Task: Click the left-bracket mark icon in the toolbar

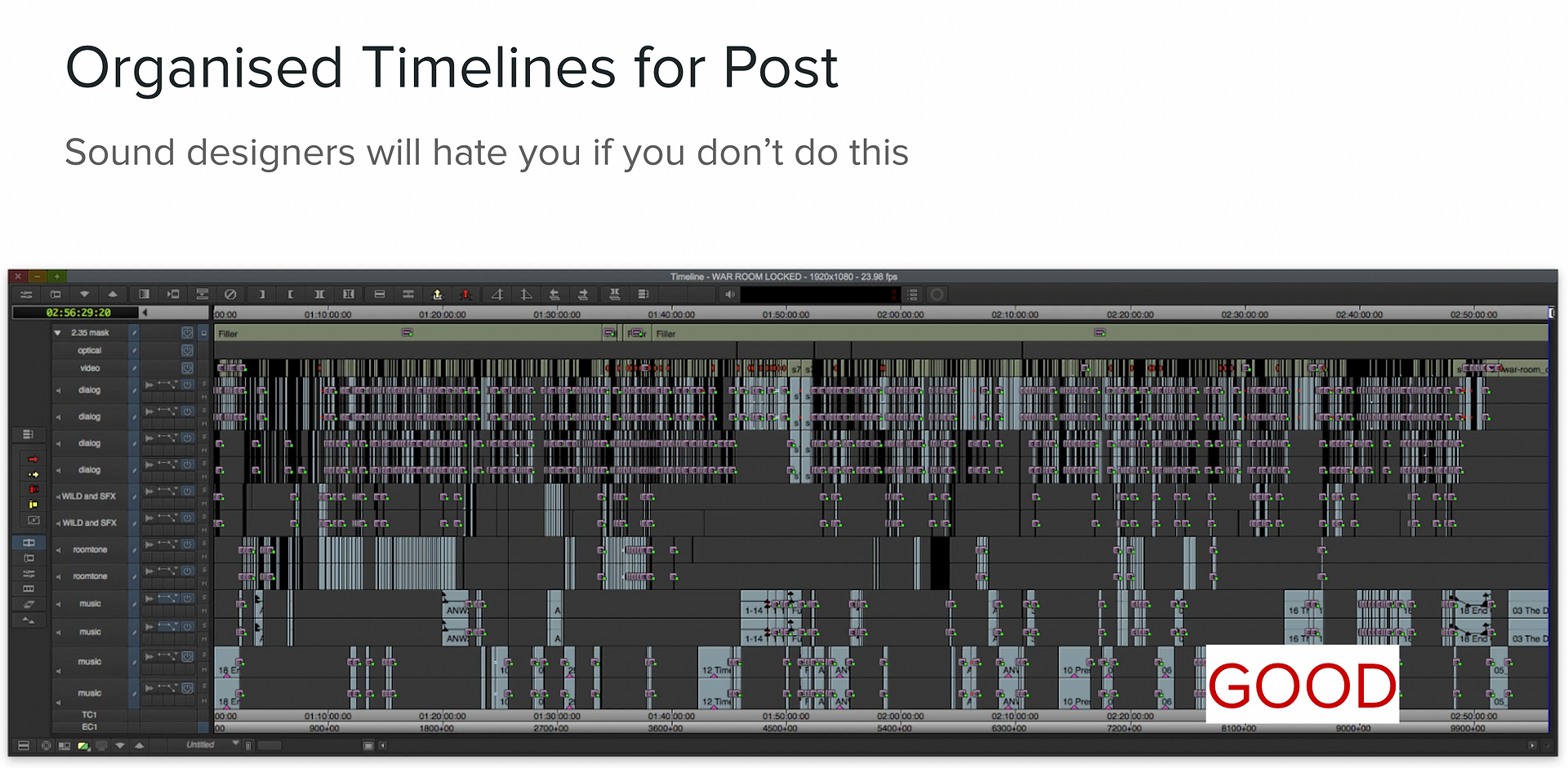Action: coord(290,295)
